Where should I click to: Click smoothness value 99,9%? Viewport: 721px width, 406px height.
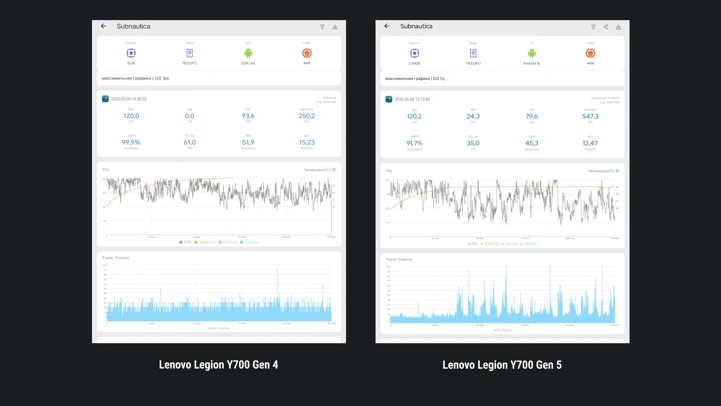[x=131, y=143]
